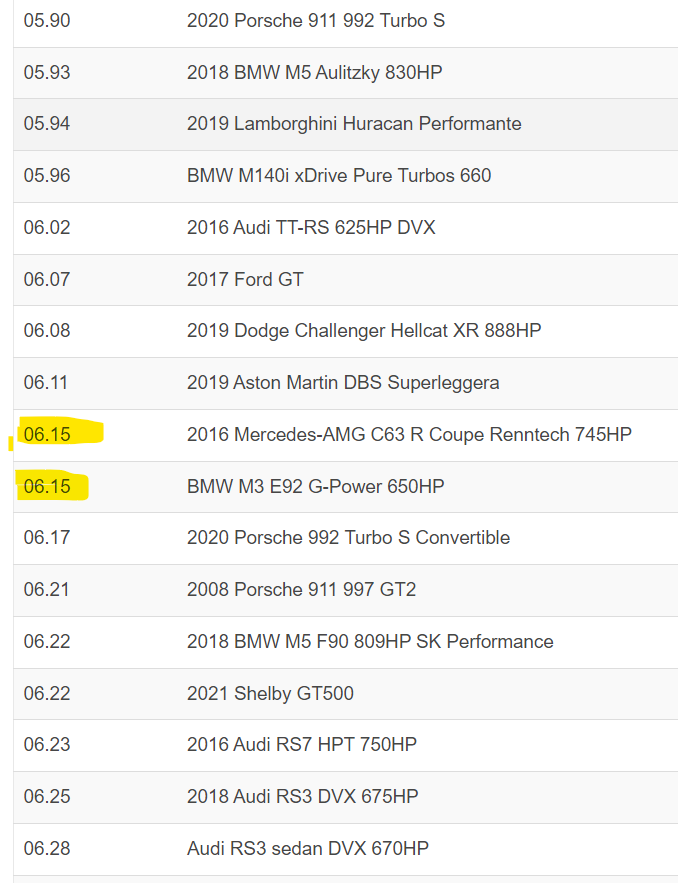This screenshot has width=678, height=883.
Task: Click BMW M3 E92 G-Power 650HP entry
Action: 315,487
